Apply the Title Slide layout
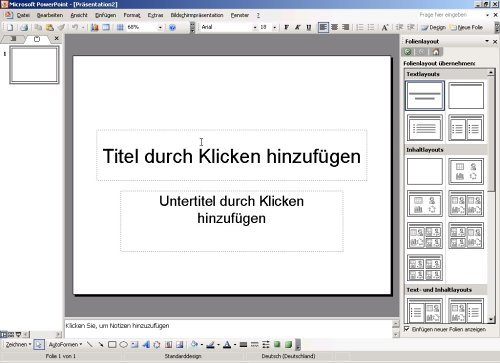The width and height of the screenshot is (500, 363). 425,96
